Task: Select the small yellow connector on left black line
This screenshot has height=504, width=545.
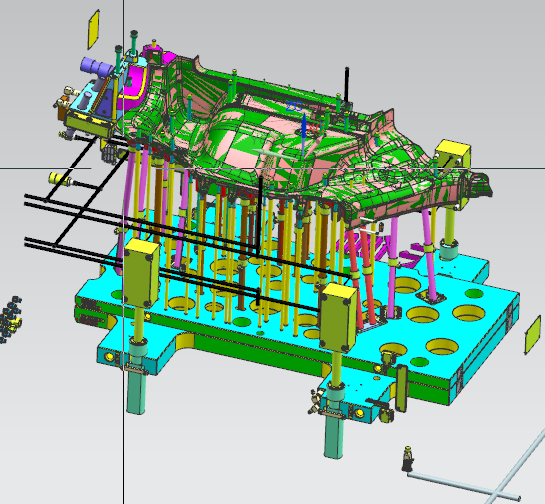Action: 59,179
